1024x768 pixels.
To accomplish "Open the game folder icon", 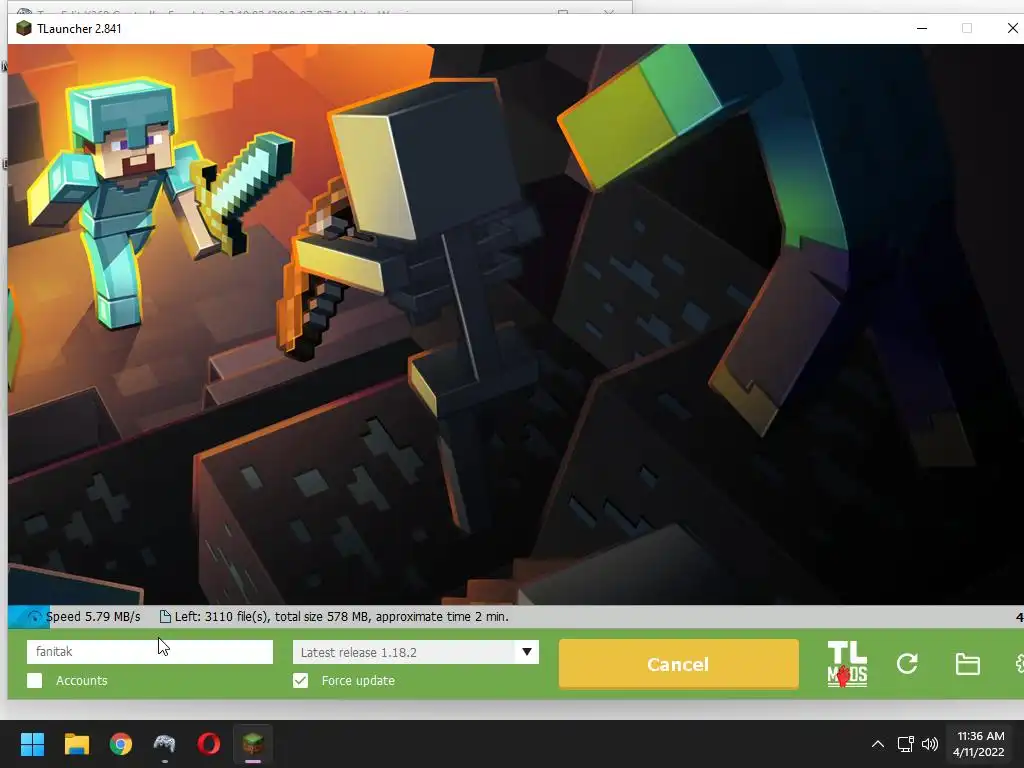I will pos(967,664).
